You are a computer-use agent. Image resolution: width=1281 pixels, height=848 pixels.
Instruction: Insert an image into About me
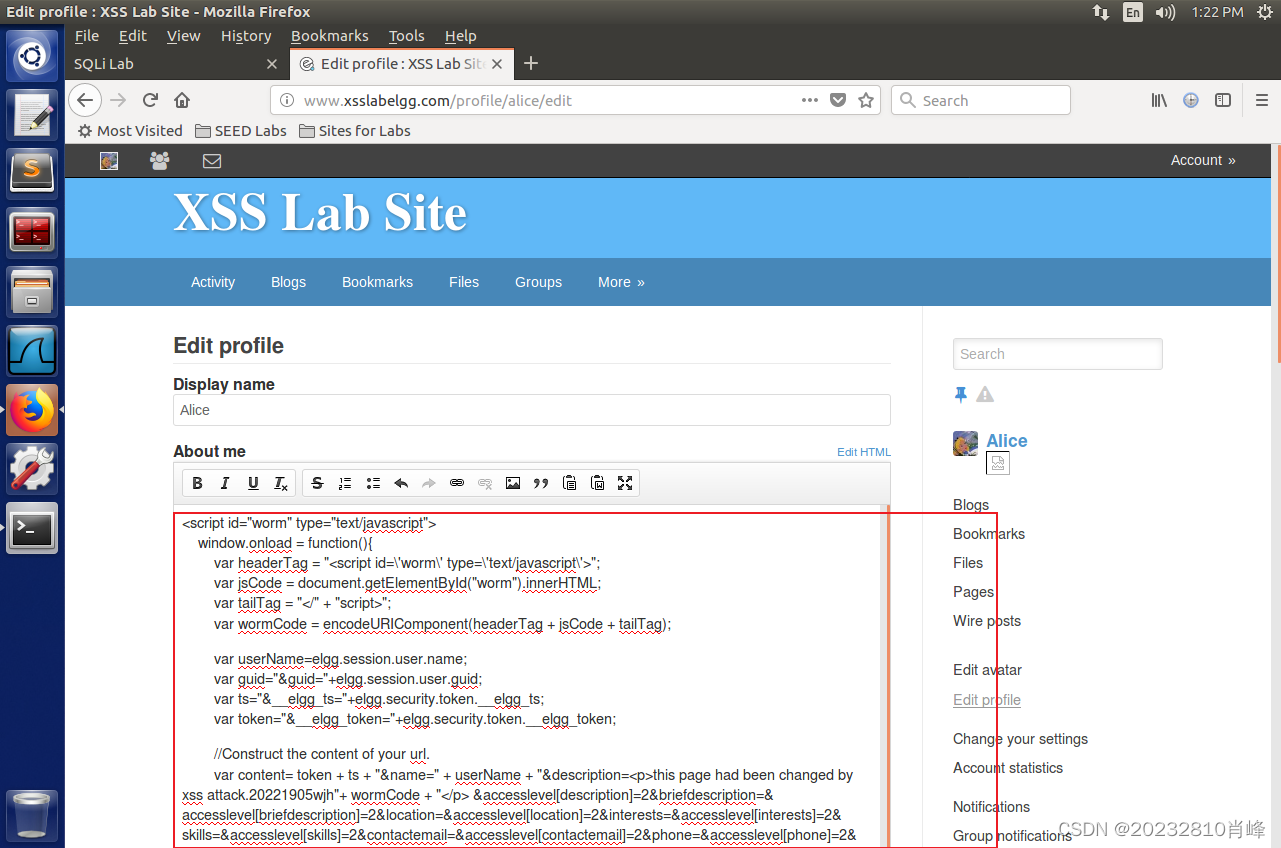click(x=513, y=483)
